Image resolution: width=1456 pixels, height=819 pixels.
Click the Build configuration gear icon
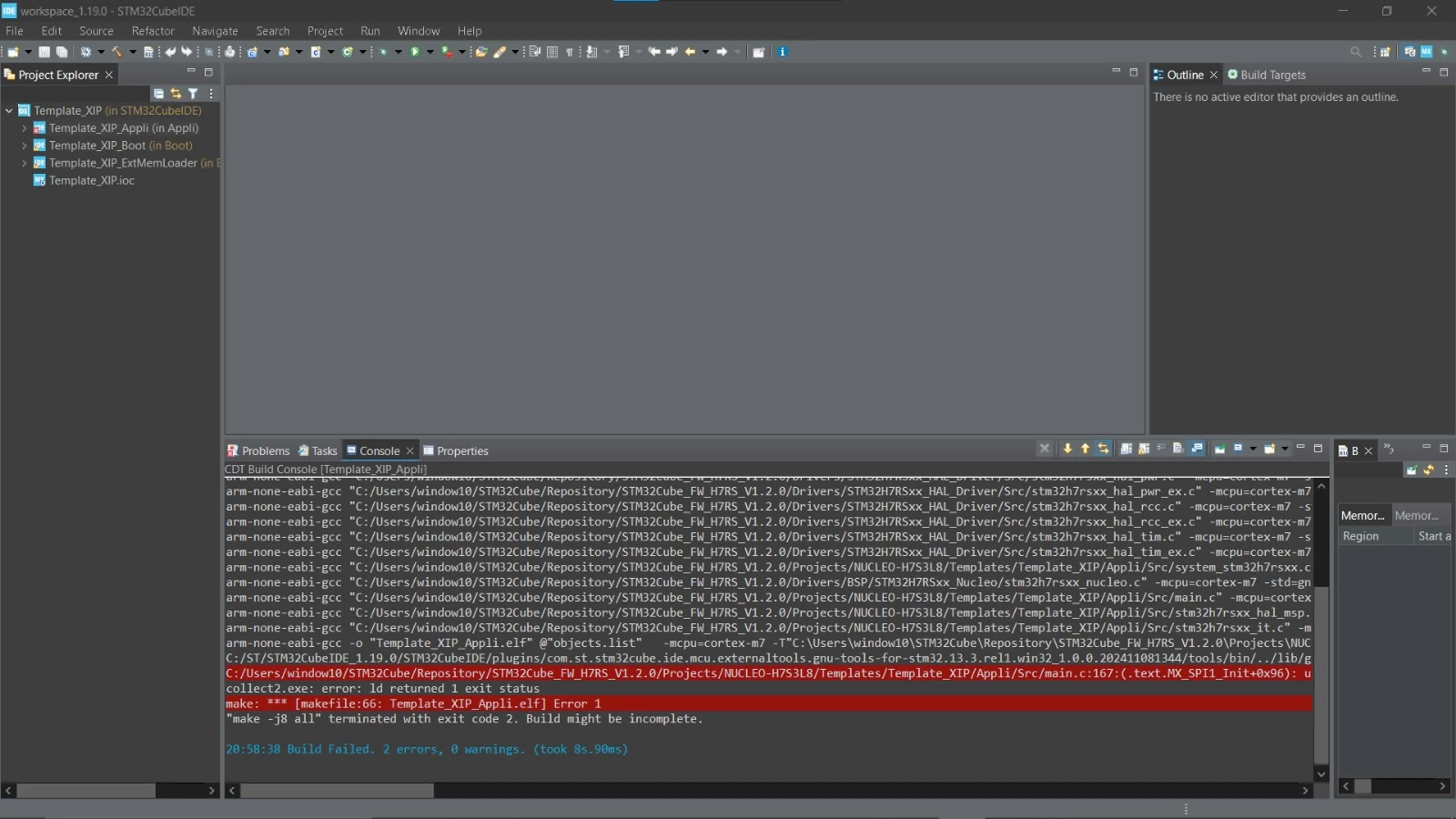click(86, 52)
